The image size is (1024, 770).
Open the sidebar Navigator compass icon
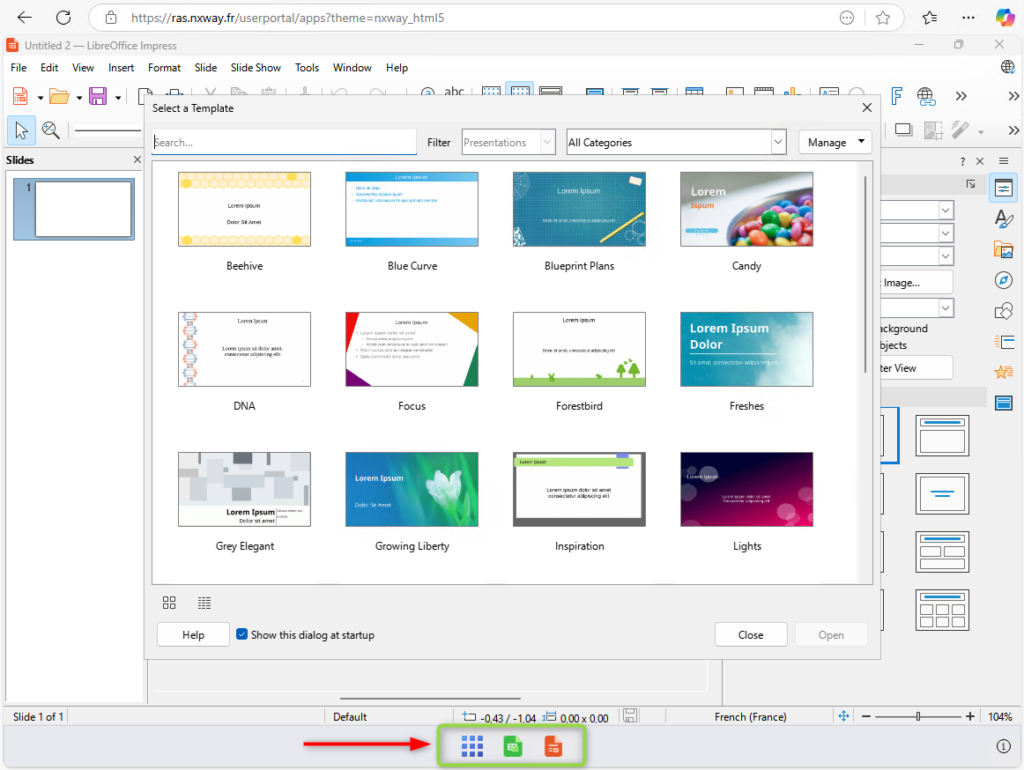click(1004, 280)
